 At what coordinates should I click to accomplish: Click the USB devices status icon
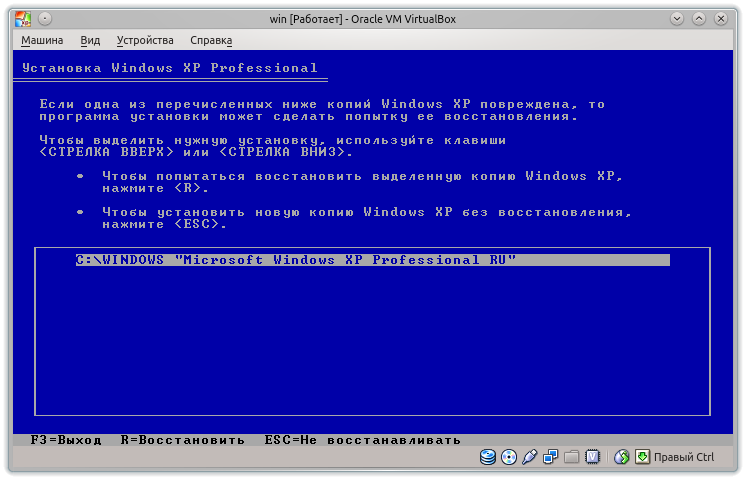(x=530, y=458)
